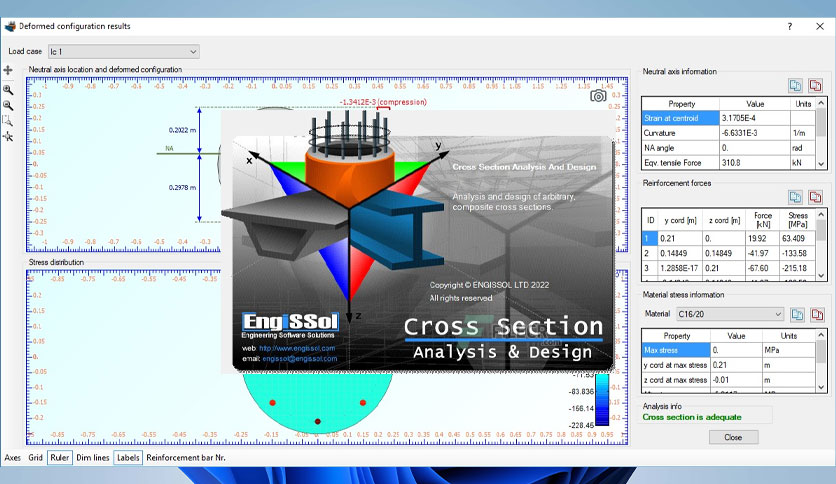Click the z cord [m] column header
Viewport: 836px width, 484px height.
tap(724, 220)
